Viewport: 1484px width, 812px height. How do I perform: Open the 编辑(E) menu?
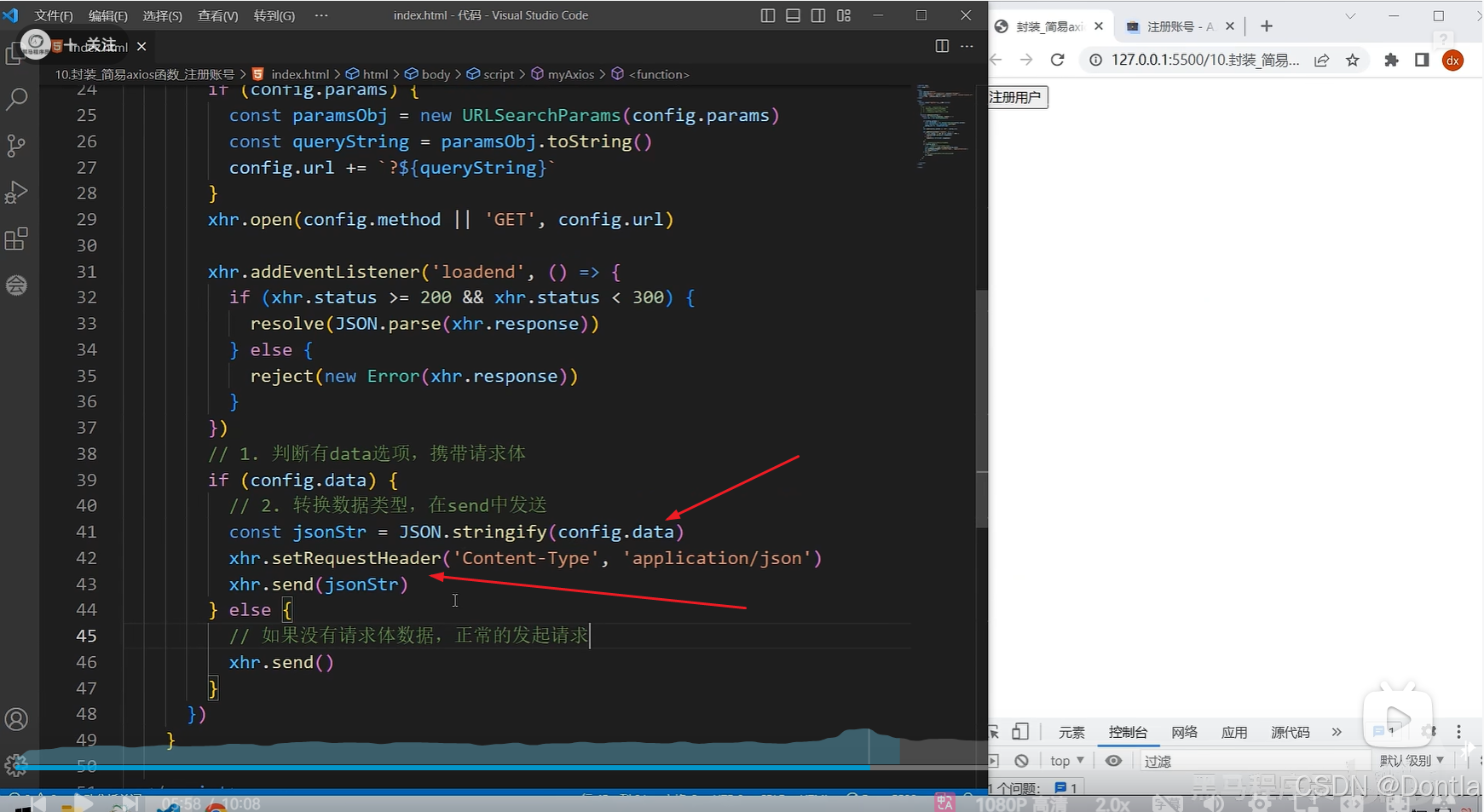(x=108, y=15)
